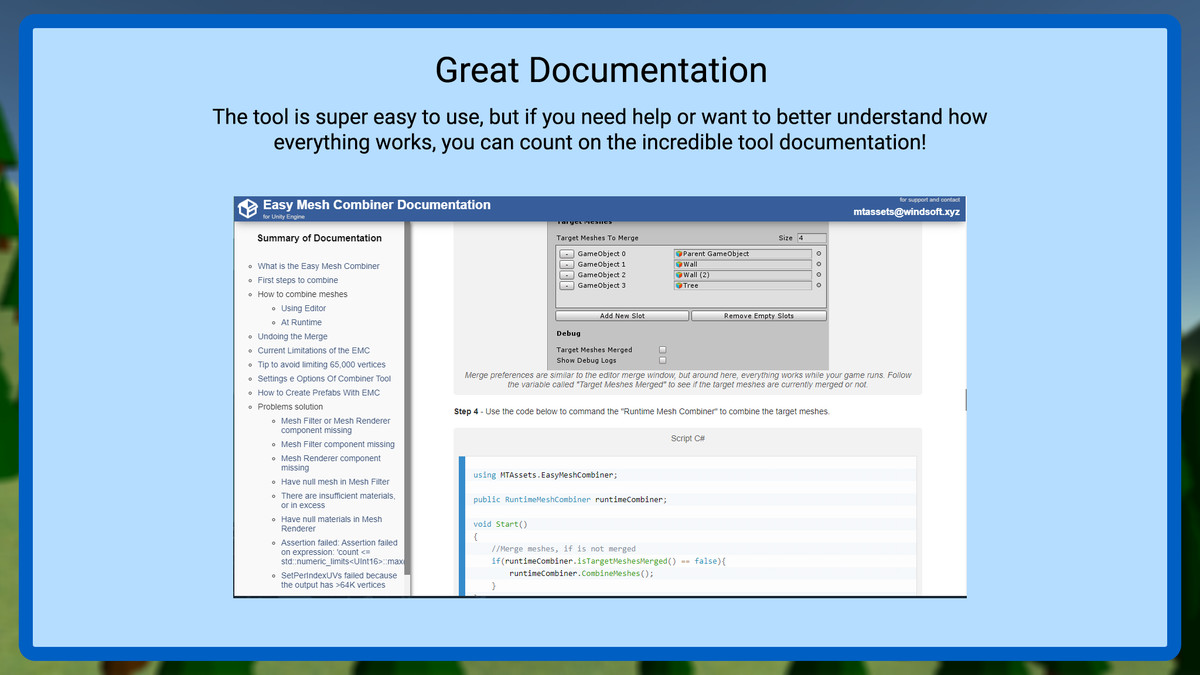Open 'How to Create Prefabs With EMC'
Screen dimensions: 1200x675
click(x=319, y=393)
